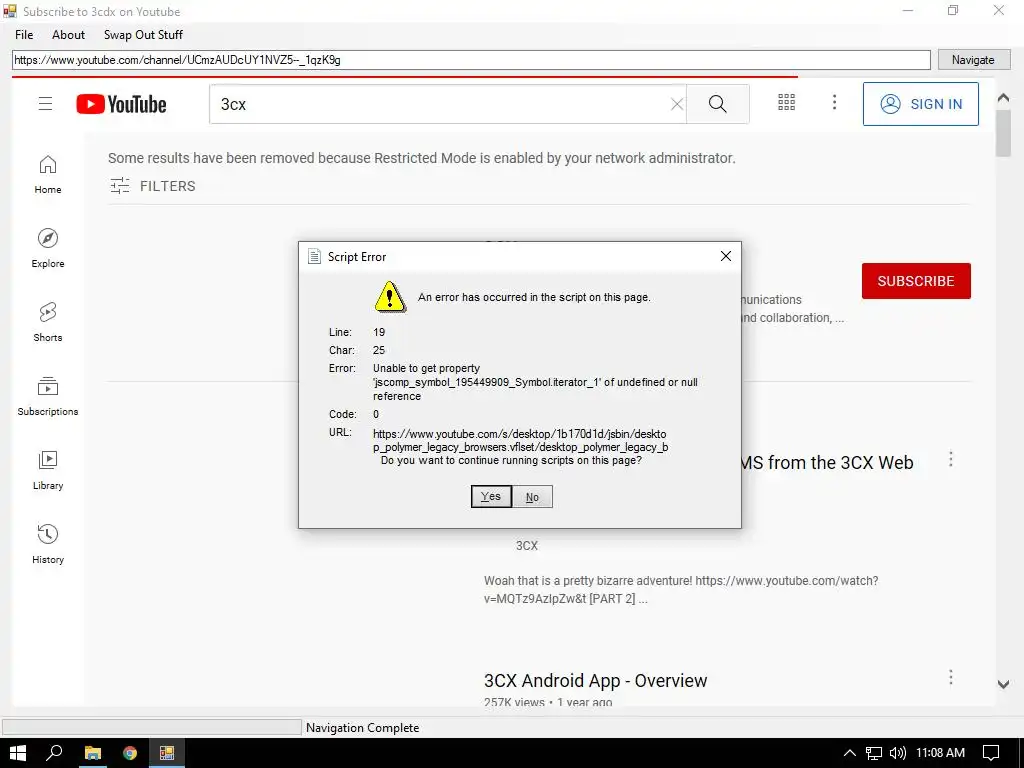Viewport: 1024px width, 768px height.
Task: Click the URL address field
Action: click(471, 60)
